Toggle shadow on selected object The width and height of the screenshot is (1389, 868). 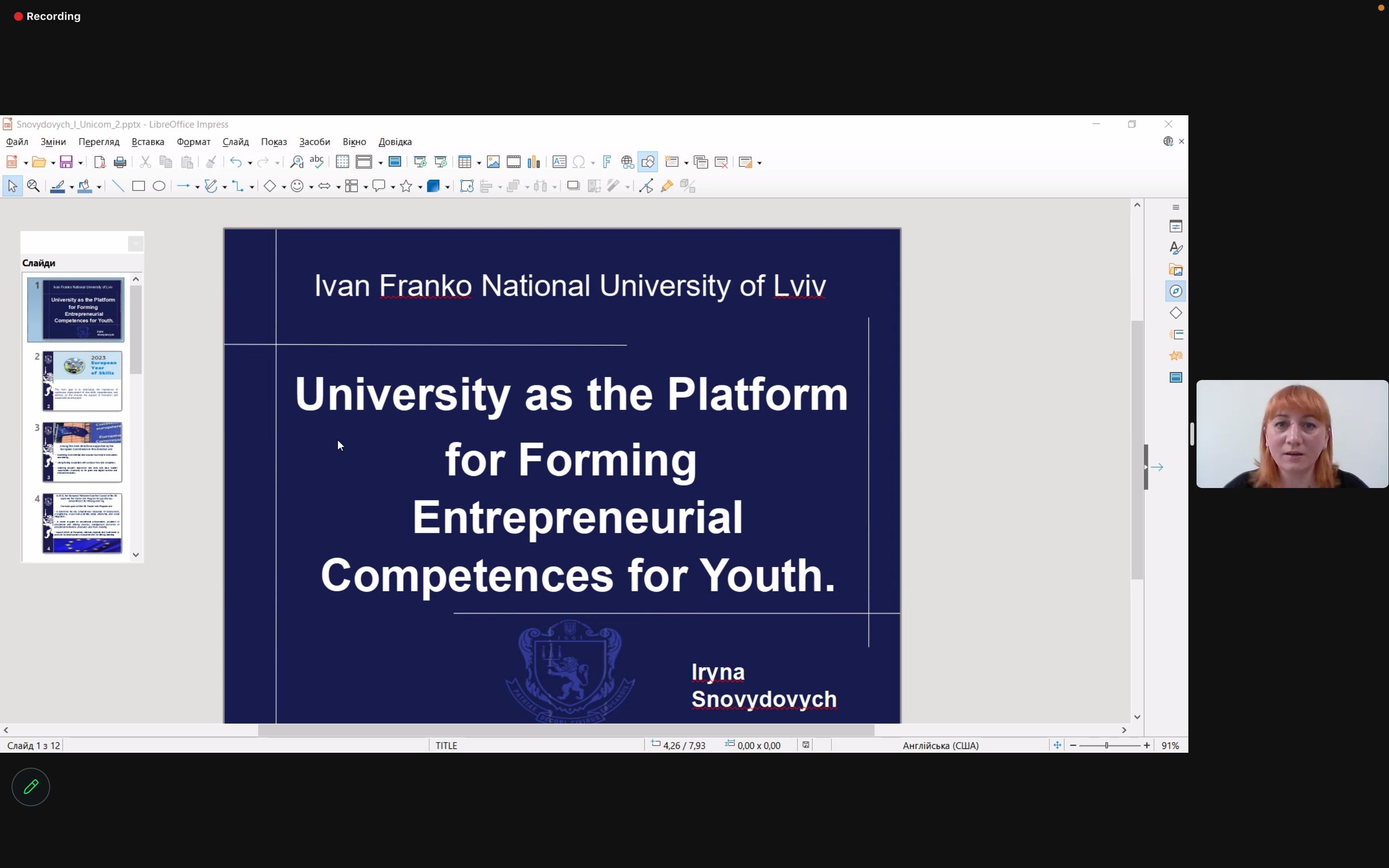(573, 186)
